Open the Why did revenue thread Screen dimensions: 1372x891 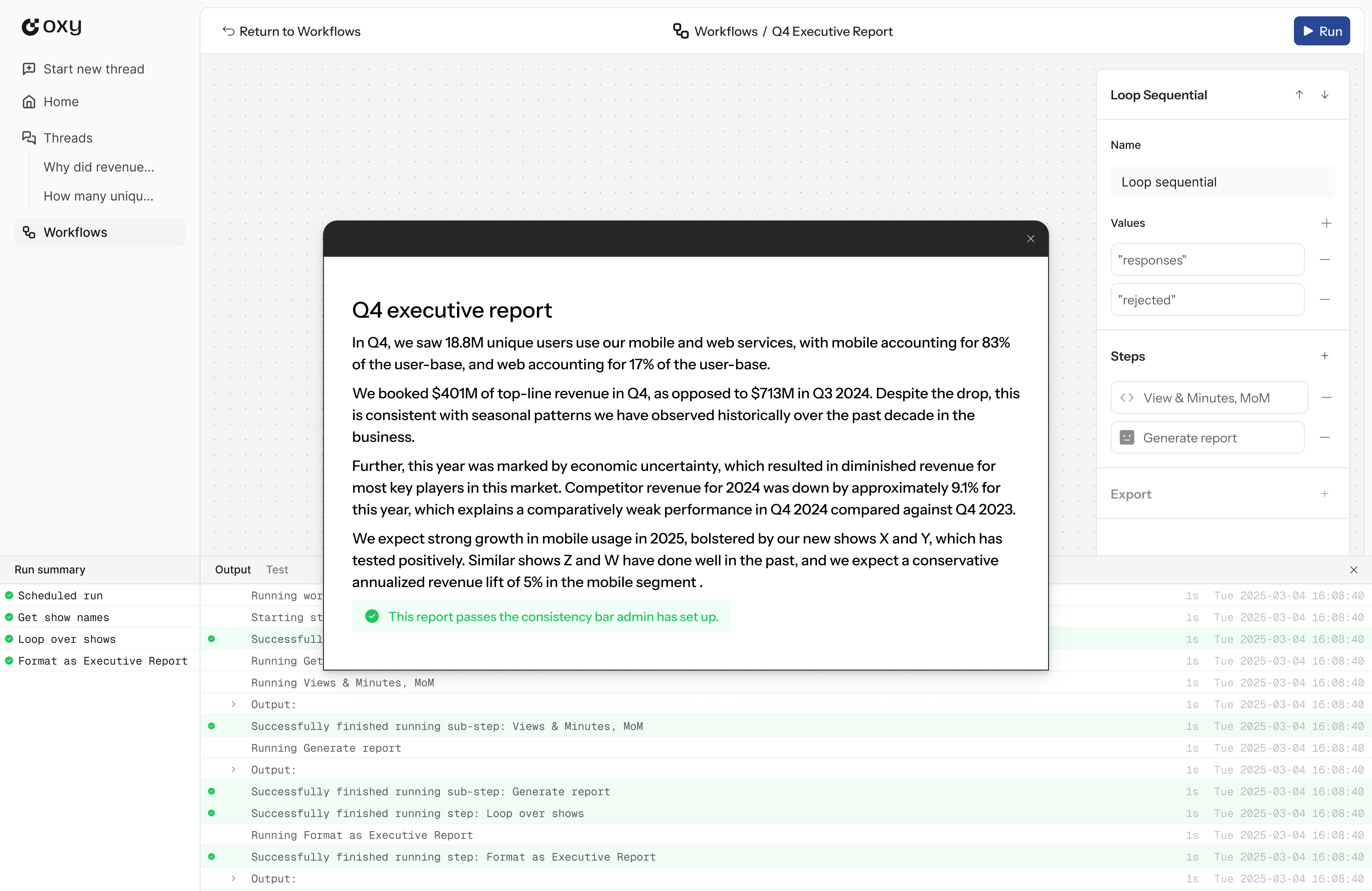[99, 167]
